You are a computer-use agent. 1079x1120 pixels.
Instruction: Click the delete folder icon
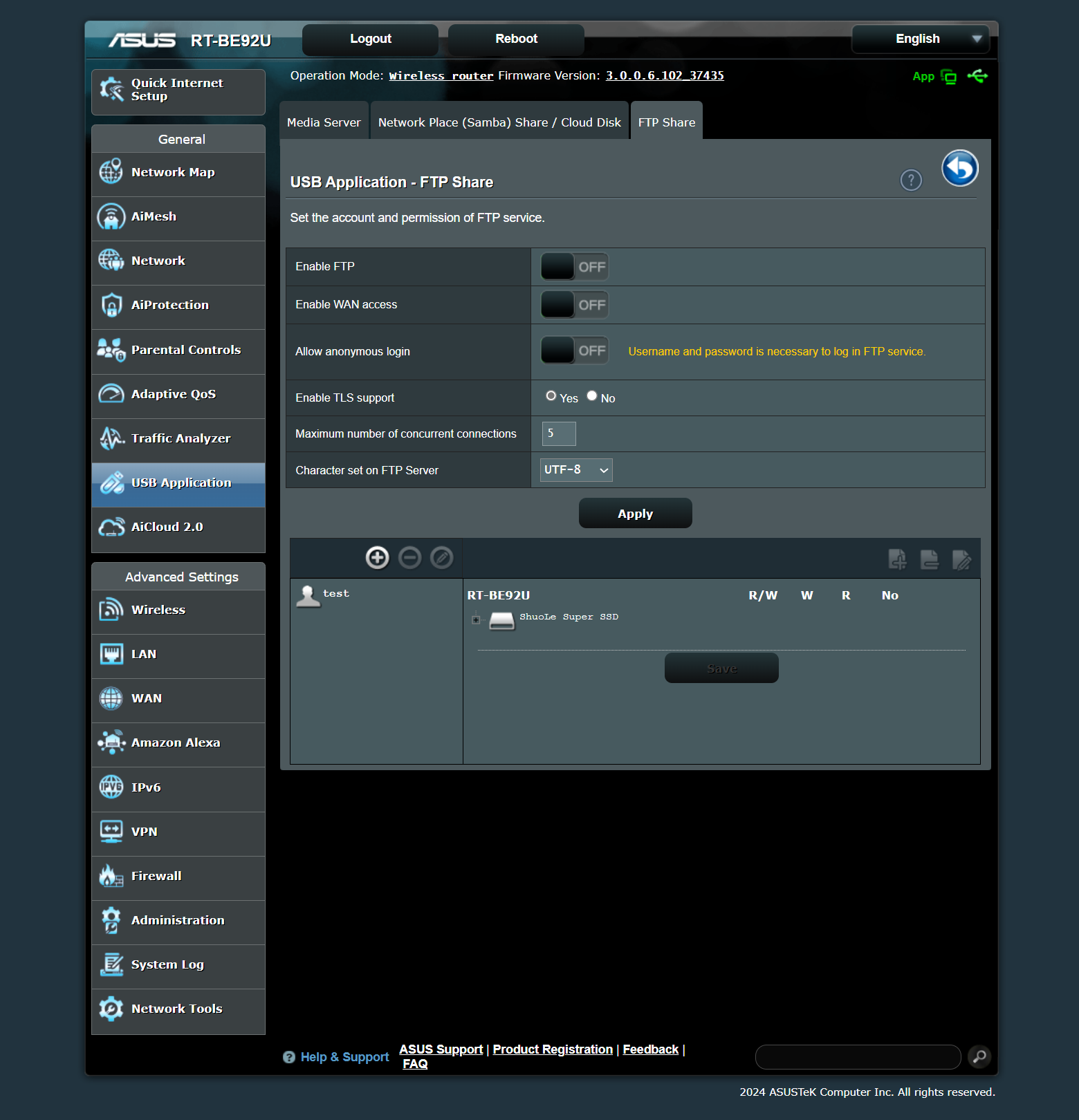[x=930, y=559]
